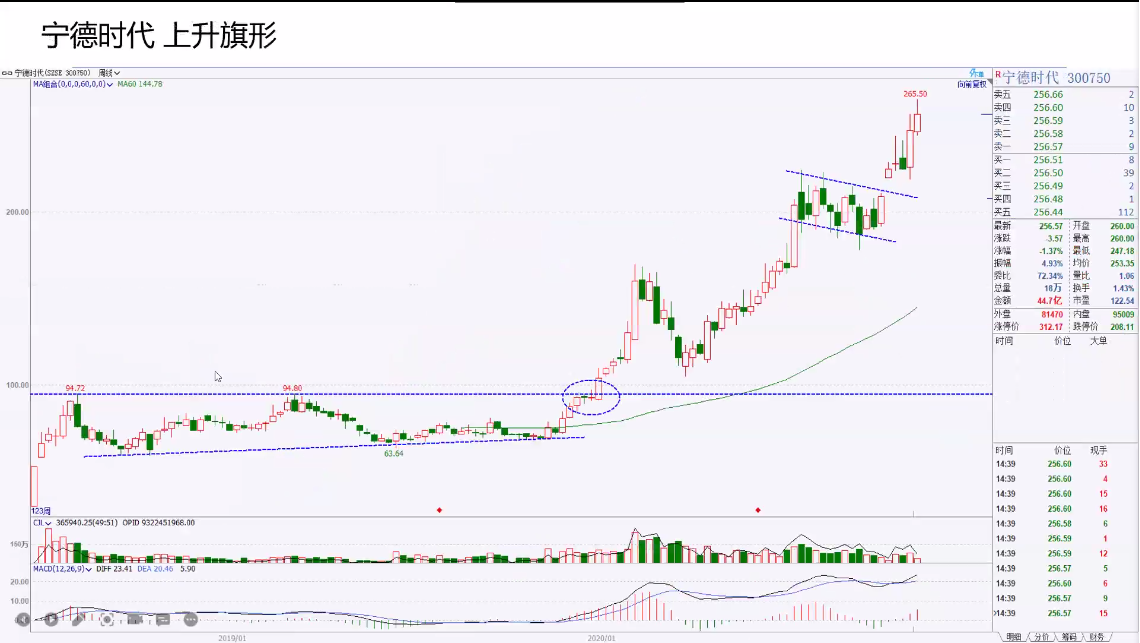Image resolution: width=1140 pixels, height=643 pixels.
Task: Click the first red diamond event marker
Action: click(x=439, y=510)
